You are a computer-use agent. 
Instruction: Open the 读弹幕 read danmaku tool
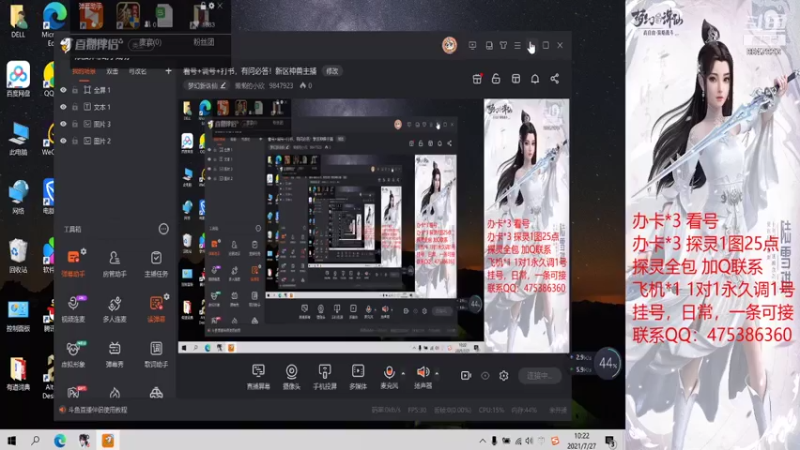156,308
